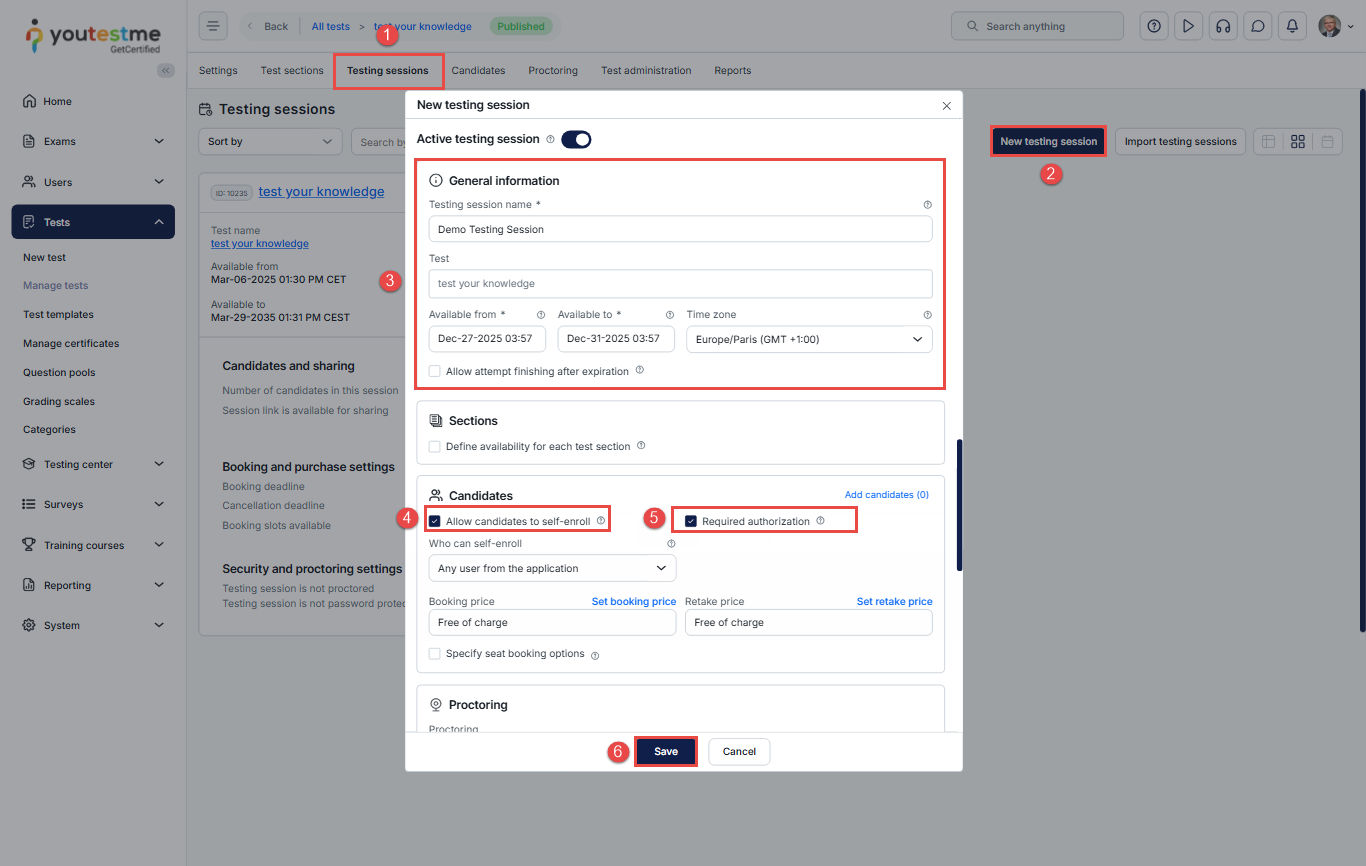Switch to the Candidates tab
The width and height of the screenshot is (1366, 866).
(478, 71)
